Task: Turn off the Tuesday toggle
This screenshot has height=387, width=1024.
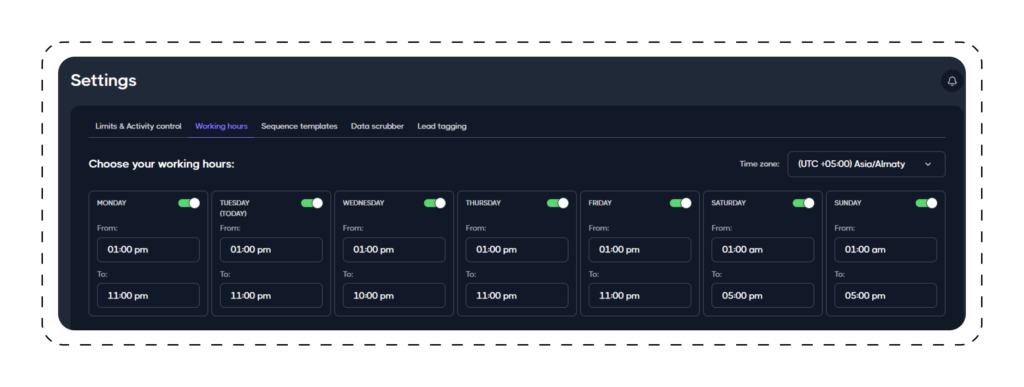Action: tap(312, 203)
